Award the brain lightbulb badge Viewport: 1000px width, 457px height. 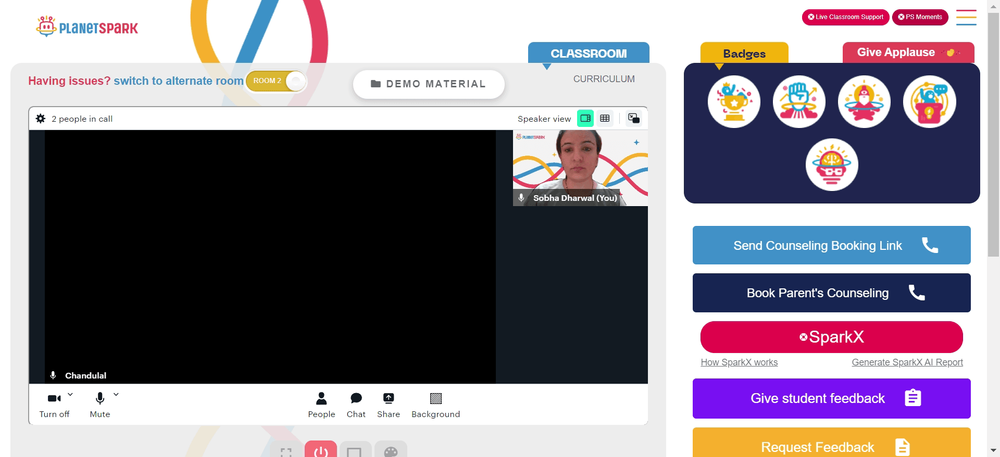pos(832,164)
